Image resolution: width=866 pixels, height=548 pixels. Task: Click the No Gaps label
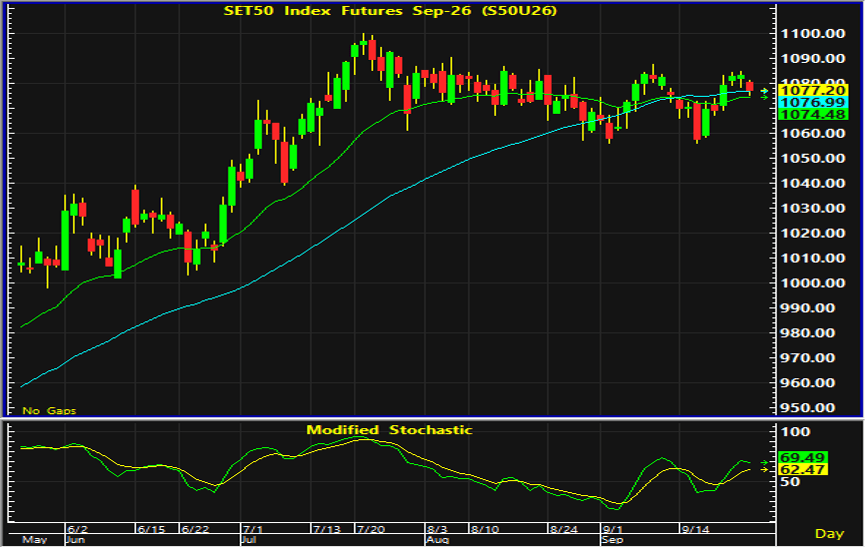click(49, 410)
